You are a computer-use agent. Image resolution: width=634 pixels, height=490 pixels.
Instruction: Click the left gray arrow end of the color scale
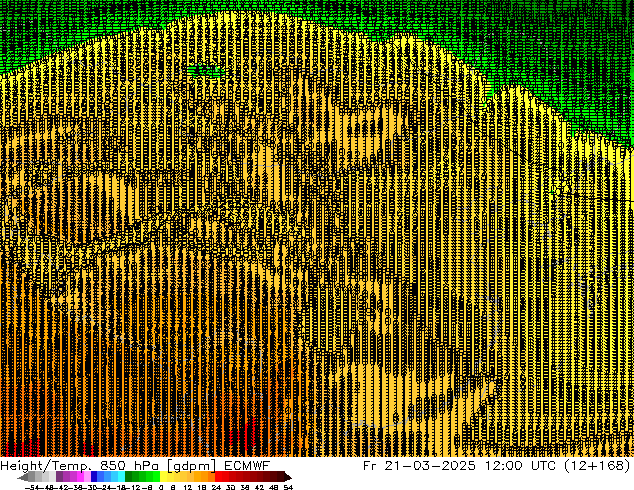click(x=23, y=477)
